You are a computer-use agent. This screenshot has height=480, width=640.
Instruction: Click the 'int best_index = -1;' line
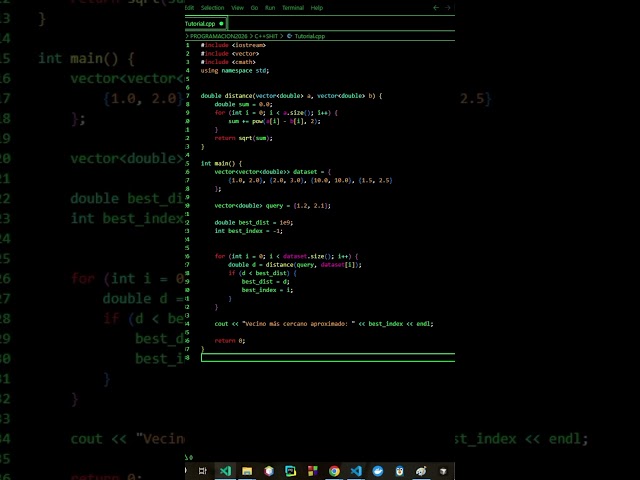point(249,231)
